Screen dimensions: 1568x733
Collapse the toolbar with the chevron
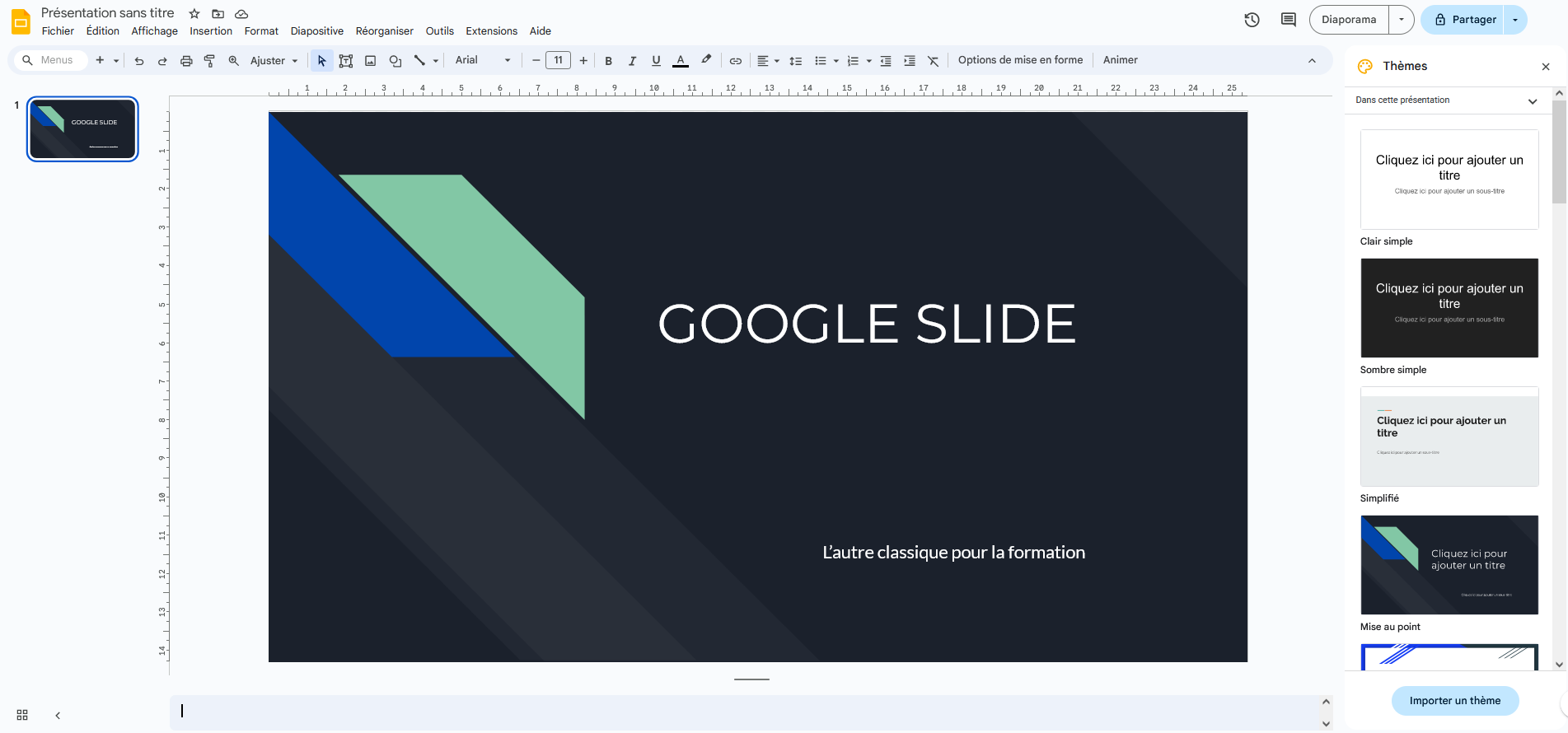[x=1312, y=61]
